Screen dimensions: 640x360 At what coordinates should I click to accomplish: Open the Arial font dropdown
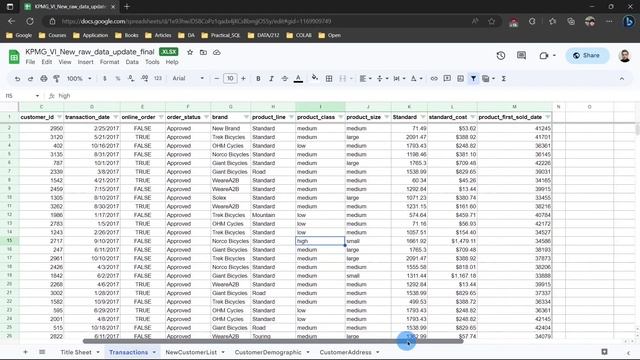188,78
